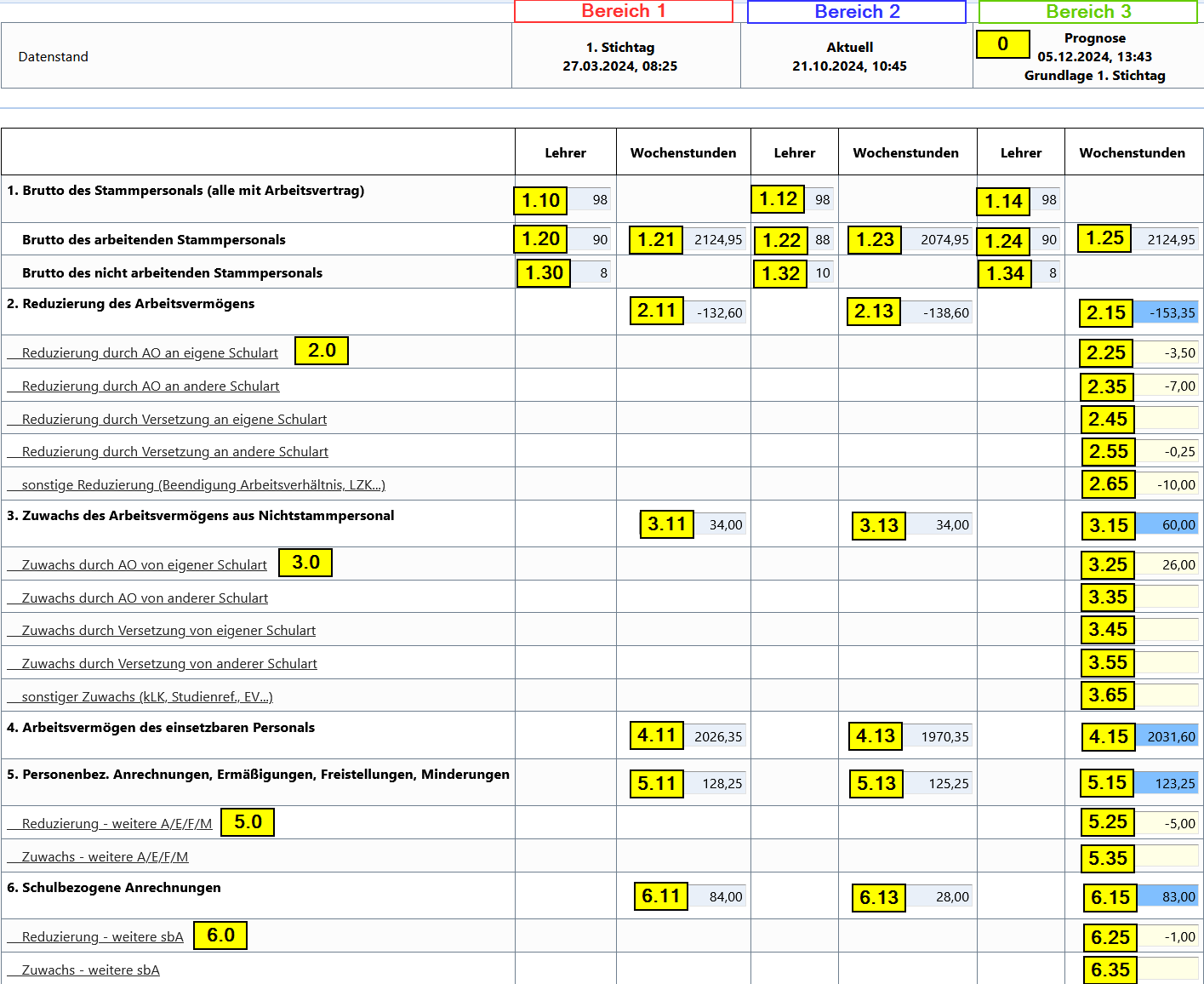
Task: Click 'sonstige Reduzierung (Beendigung Arbeitsverhältnis, LZK...)' link
Action: [203, 485]
